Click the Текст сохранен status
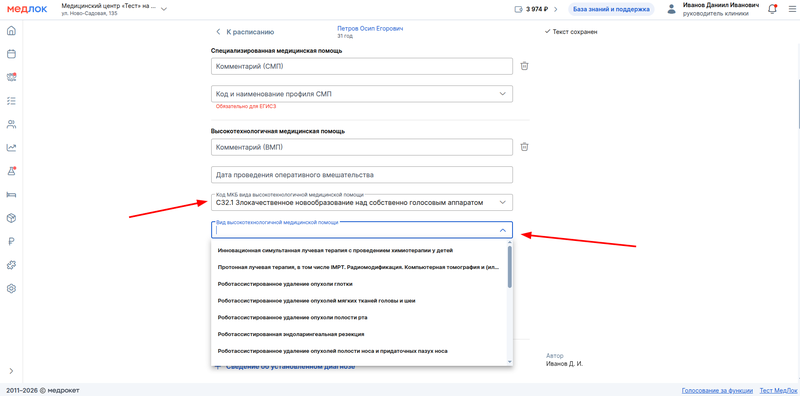This screenshot has width=800, height=396. (571, 32)
